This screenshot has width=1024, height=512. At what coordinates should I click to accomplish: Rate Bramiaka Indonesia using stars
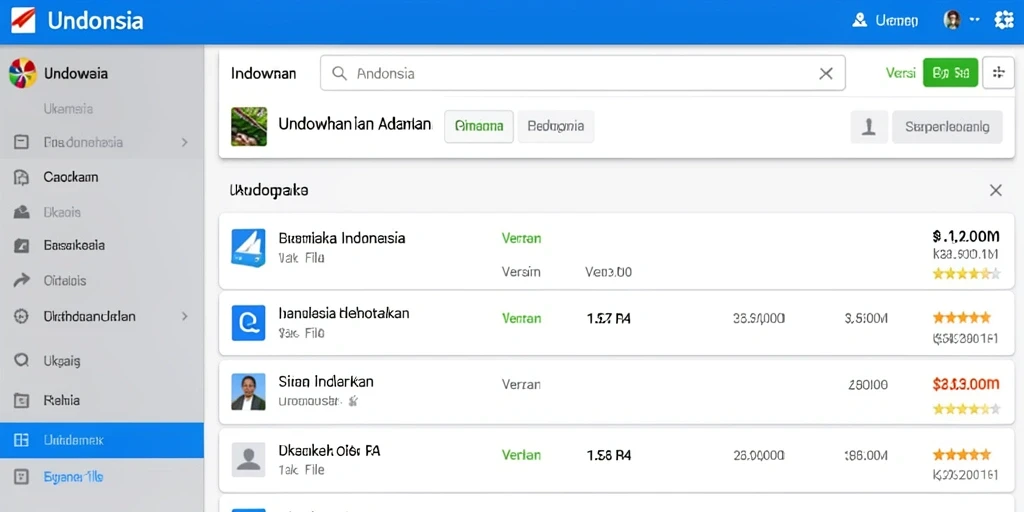pyautogui.click(x=966, y=274)
